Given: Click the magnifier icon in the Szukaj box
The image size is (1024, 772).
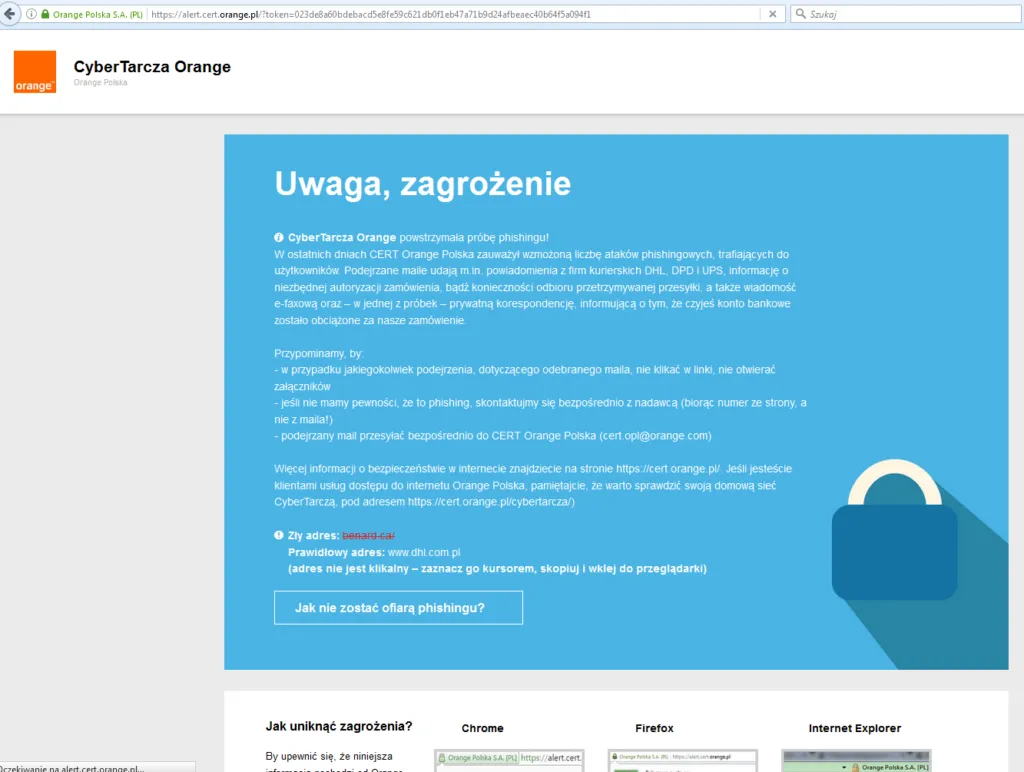Looking at the screenshot, I should point(800,14).
